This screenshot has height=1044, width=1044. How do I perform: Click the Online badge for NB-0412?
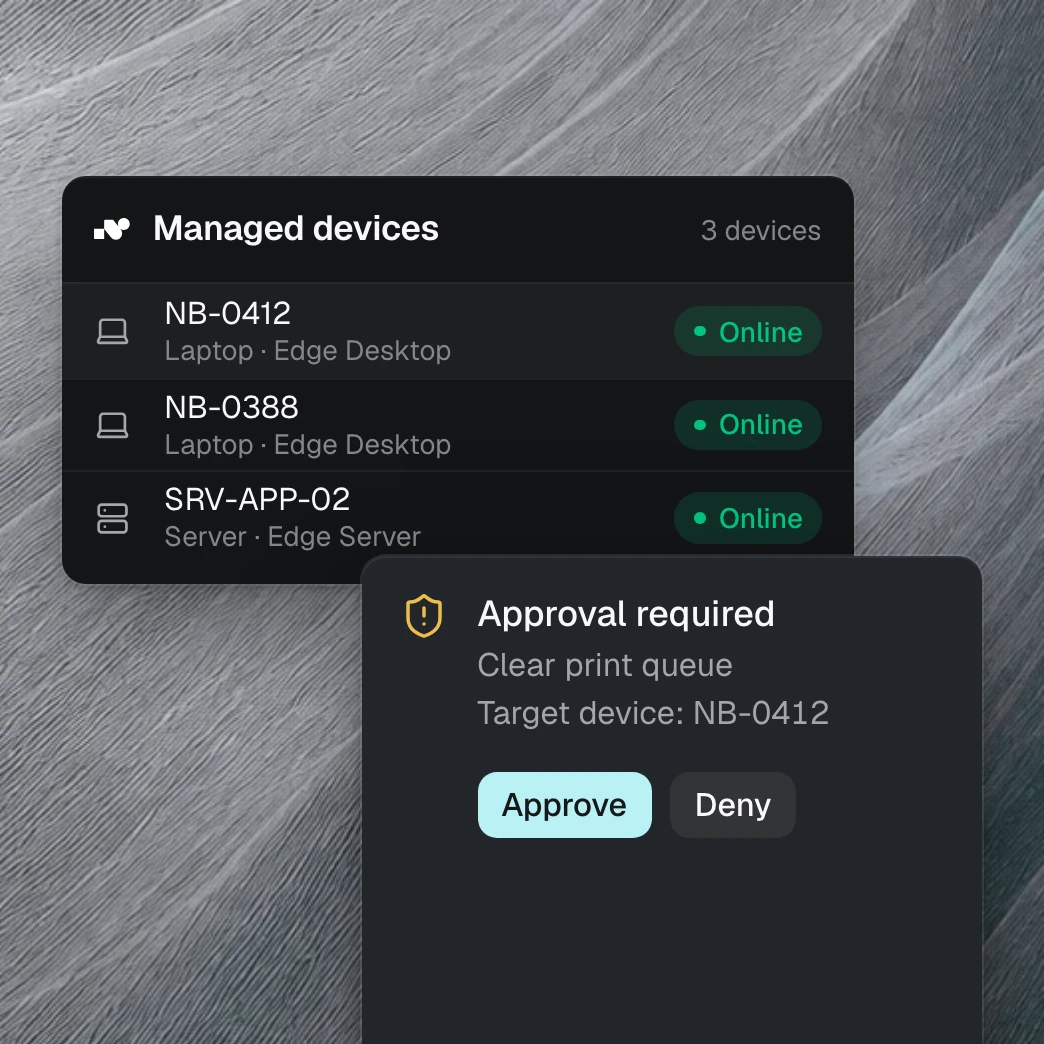pos(748,332)
